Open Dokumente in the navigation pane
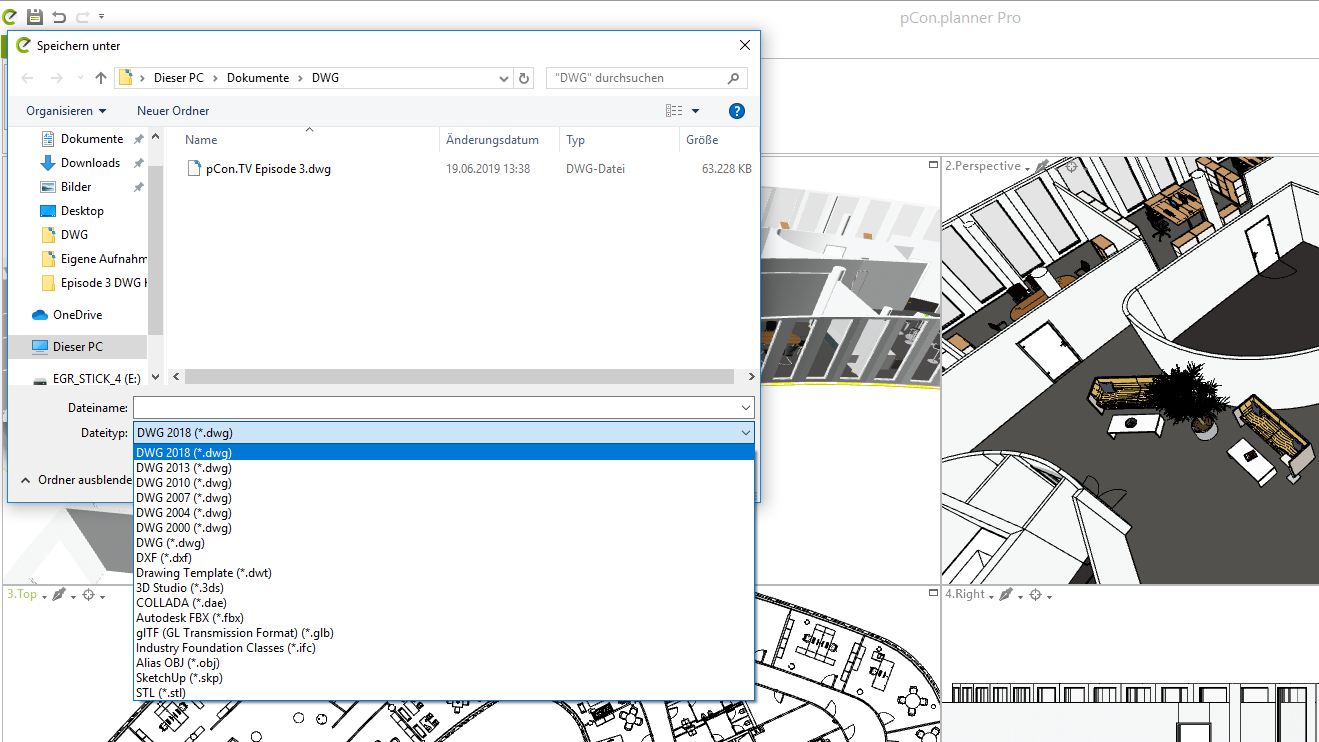Image resolution: width=1319 pixels, height=742 pixels. pos(91,139)
